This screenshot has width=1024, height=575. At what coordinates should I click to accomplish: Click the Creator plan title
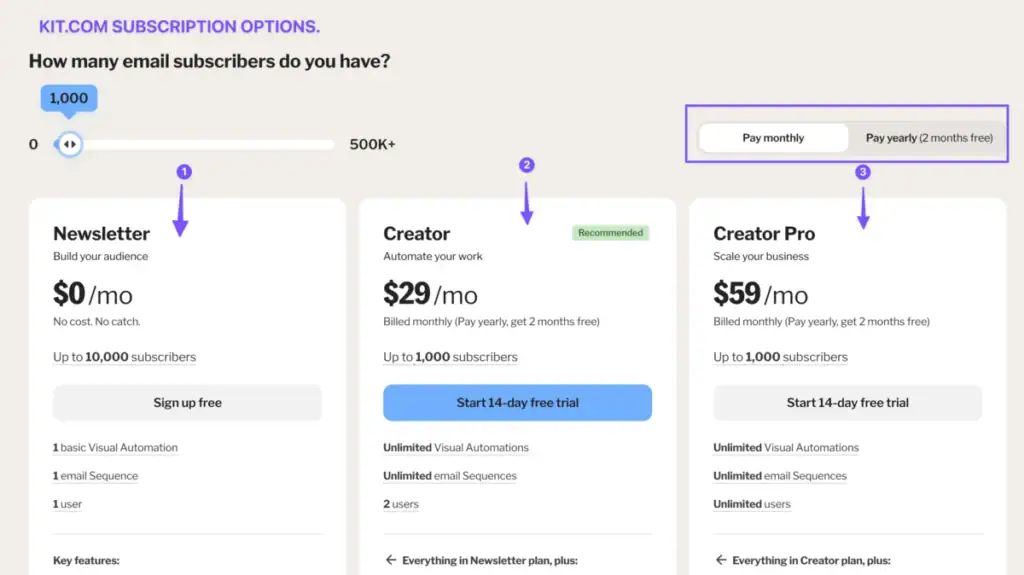417,233
